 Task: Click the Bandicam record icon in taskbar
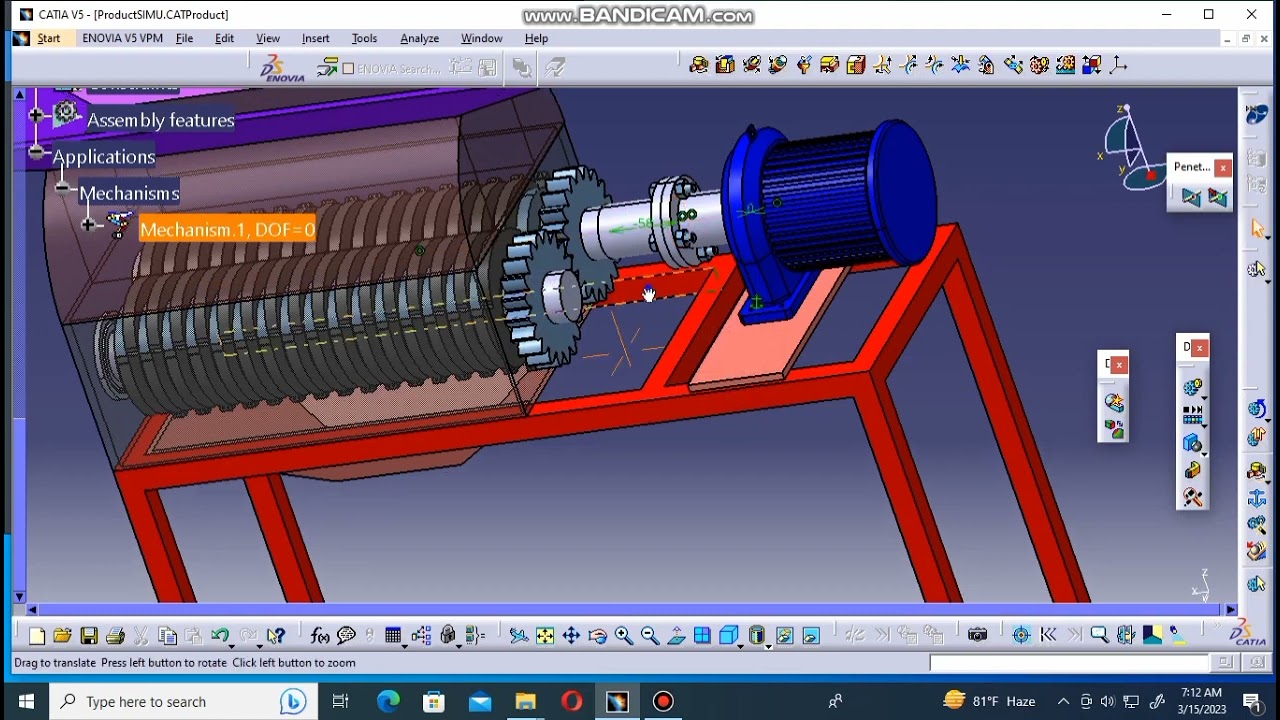click(x=663, y=701)
